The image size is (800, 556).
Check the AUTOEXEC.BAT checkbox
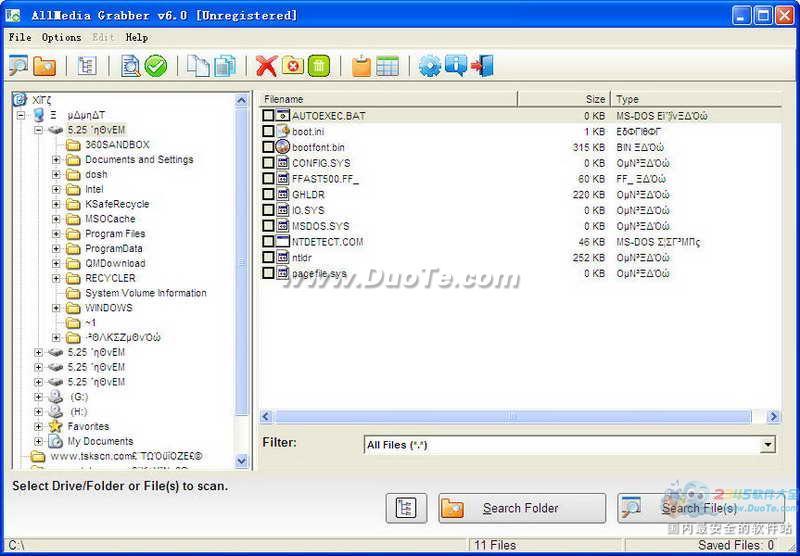(x=268, y=115)
